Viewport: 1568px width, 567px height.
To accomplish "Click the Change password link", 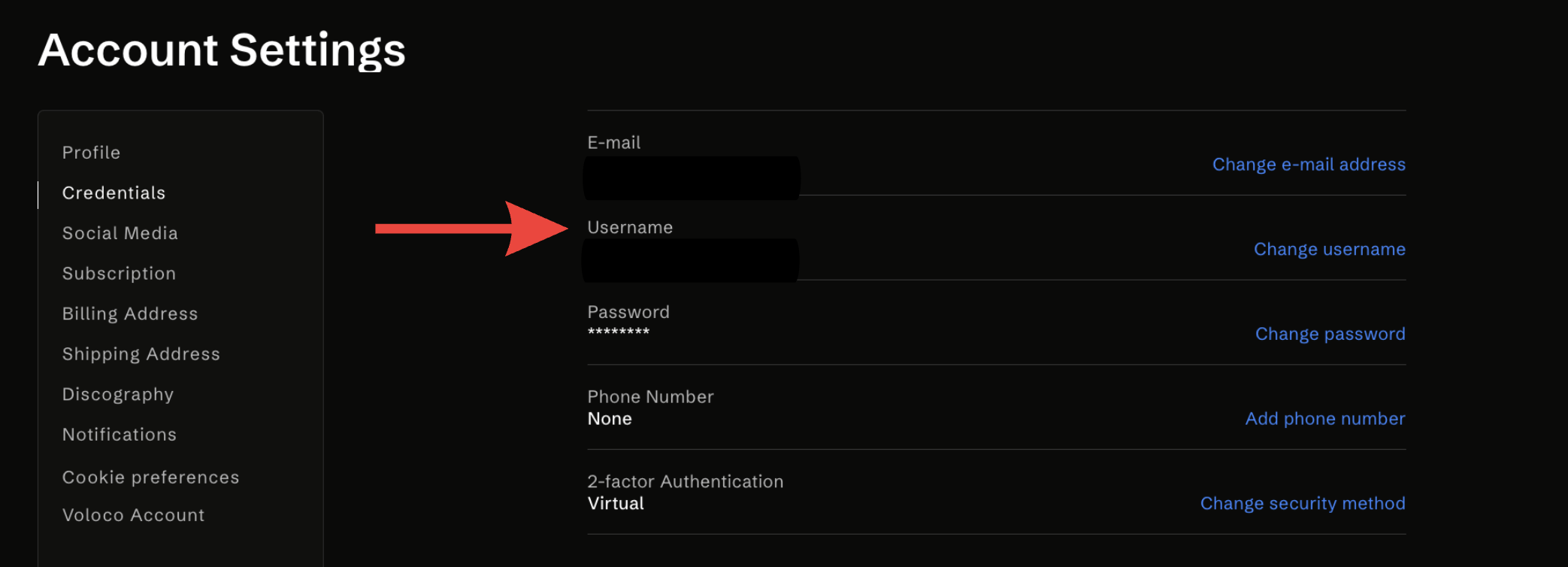I will click(1330, 334).
